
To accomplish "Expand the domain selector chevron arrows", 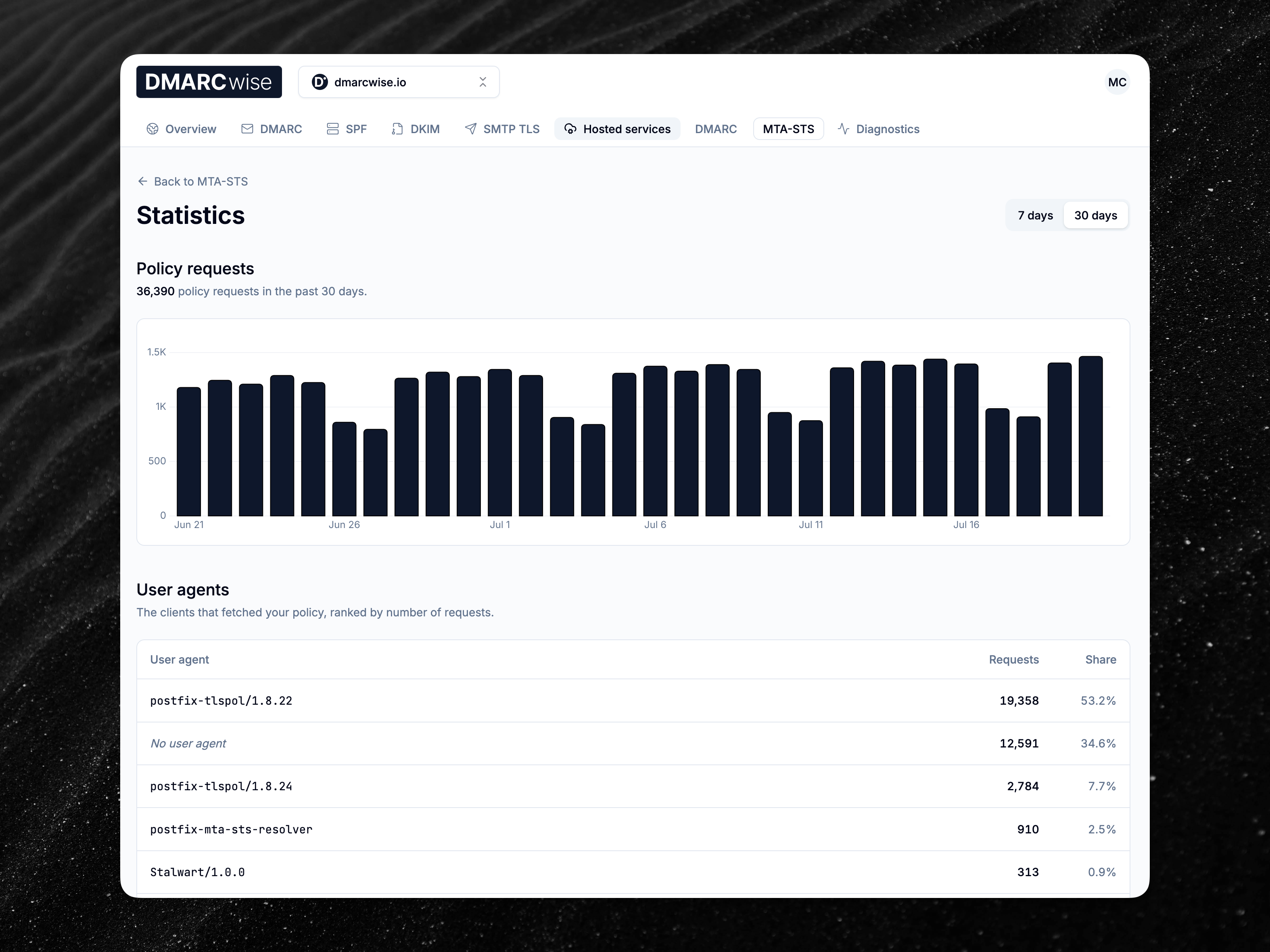I will click(483, 82).
